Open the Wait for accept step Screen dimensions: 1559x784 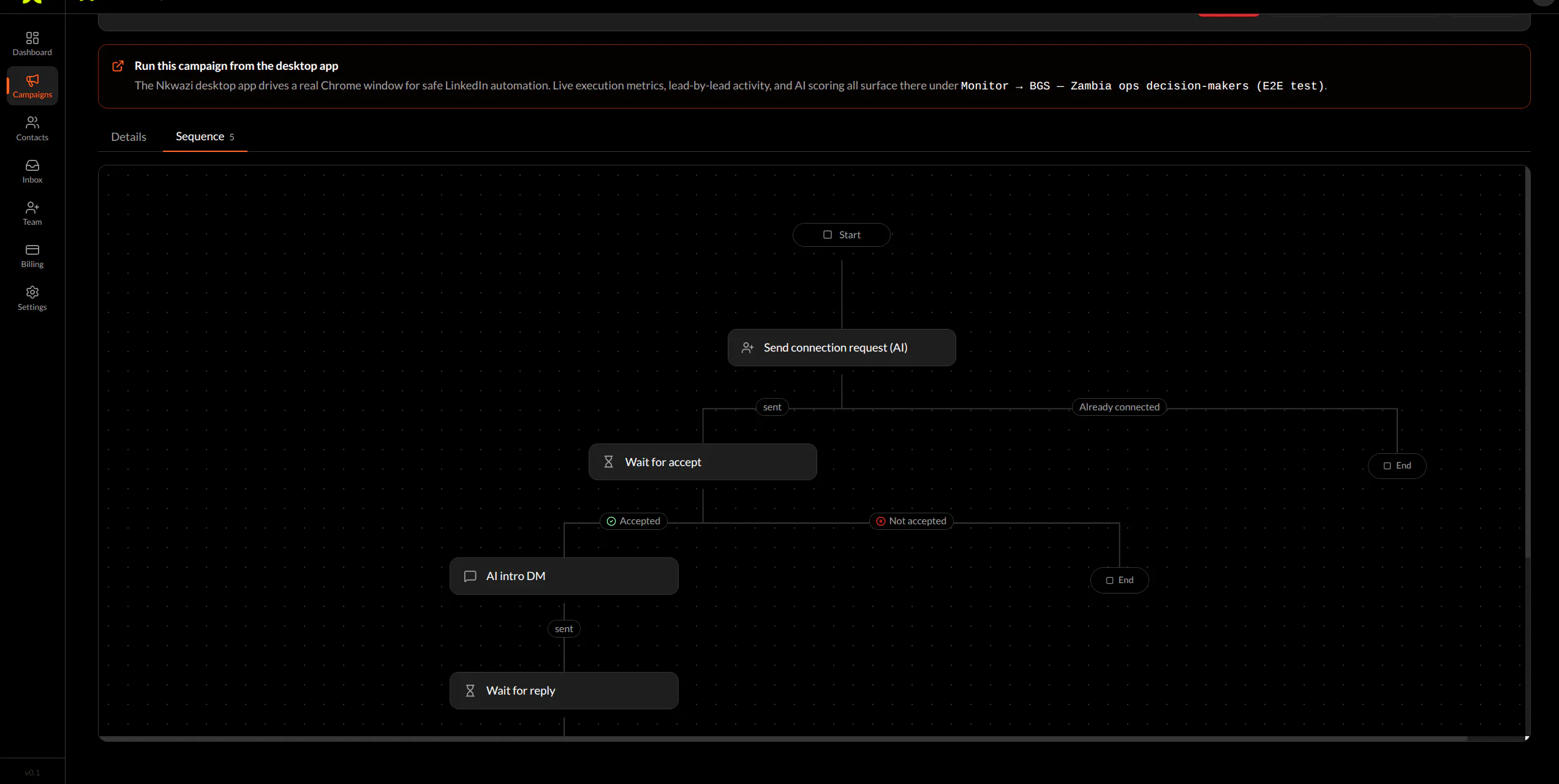[703, 462]
